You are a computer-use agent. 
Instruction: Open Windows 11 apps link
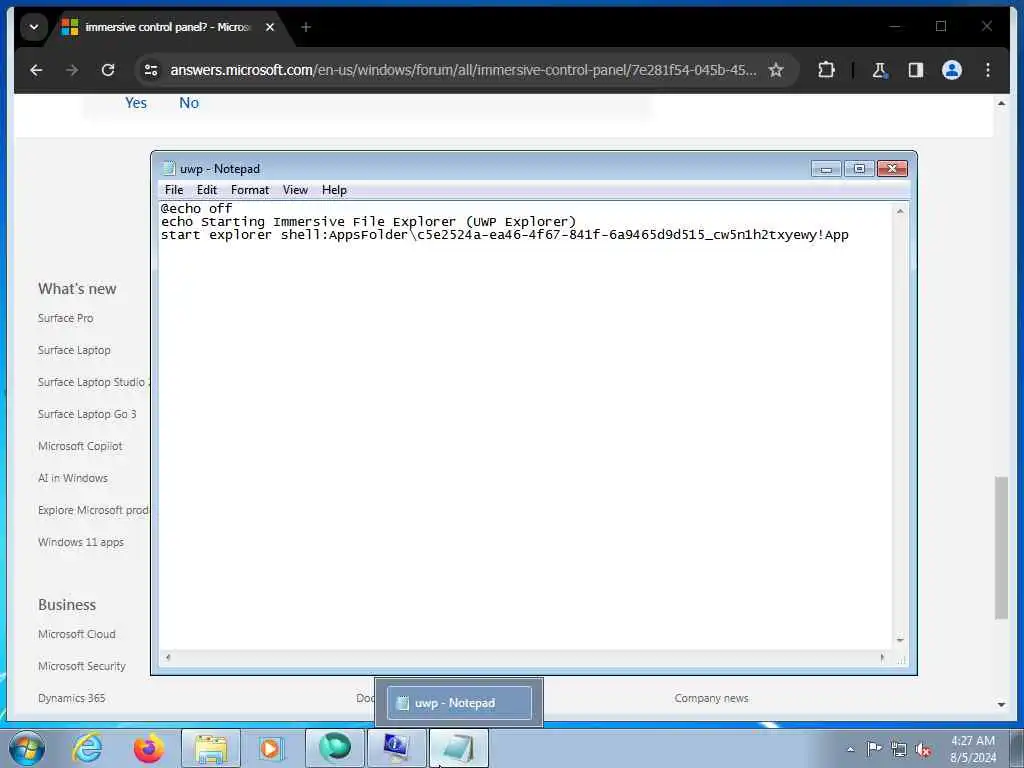(x=80, y=542)
